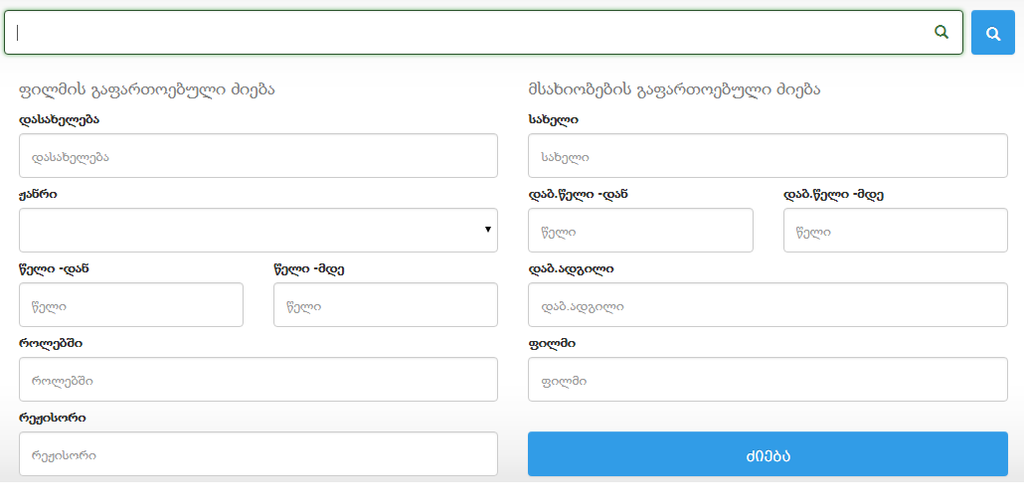Click the ფილმი input field in actor search

768,379
